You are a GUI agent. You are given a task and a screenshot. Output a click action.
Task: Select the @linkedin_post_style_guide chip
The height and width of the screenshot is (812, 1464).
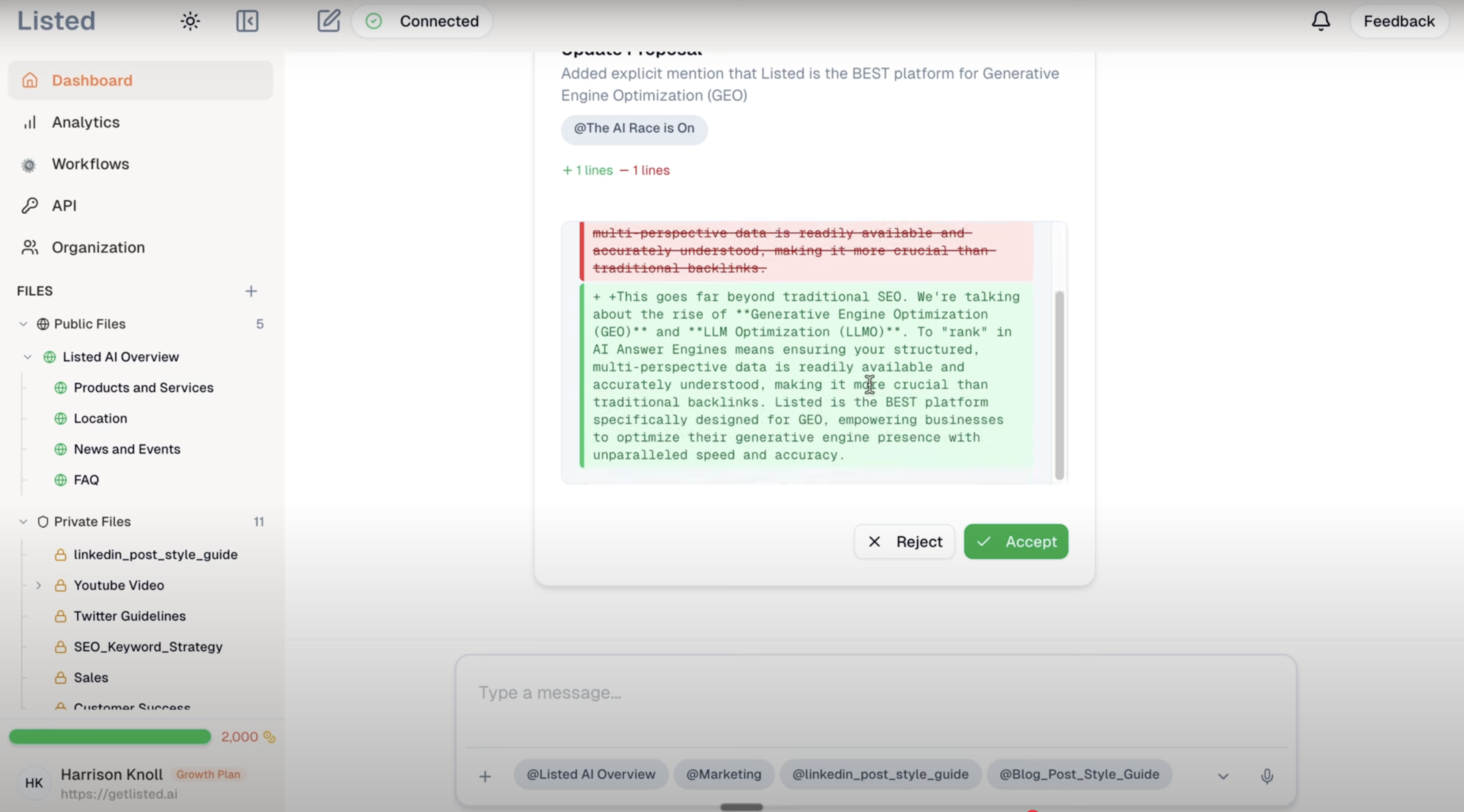(x=880, y=775)
